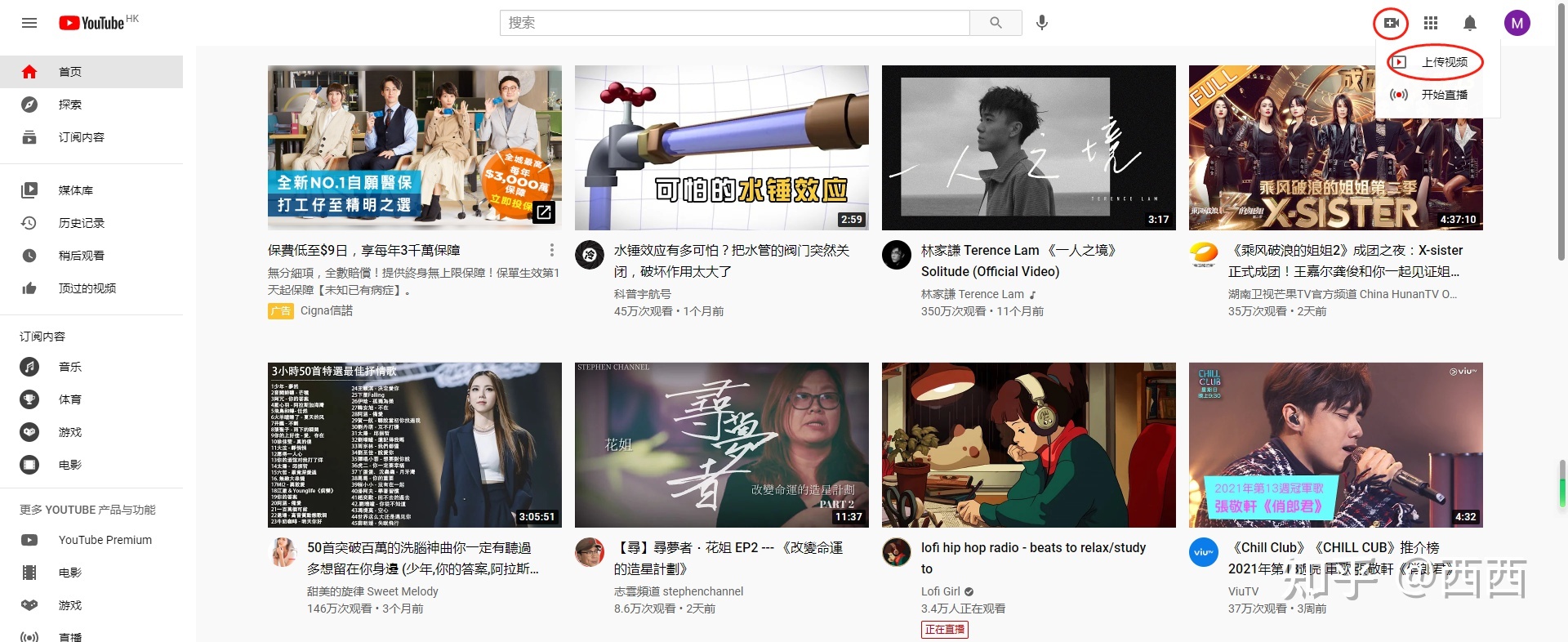
Task: Open the 湖南卫视芒果TV channel name
Action: pyautogui.click(x=1343, y=294)
